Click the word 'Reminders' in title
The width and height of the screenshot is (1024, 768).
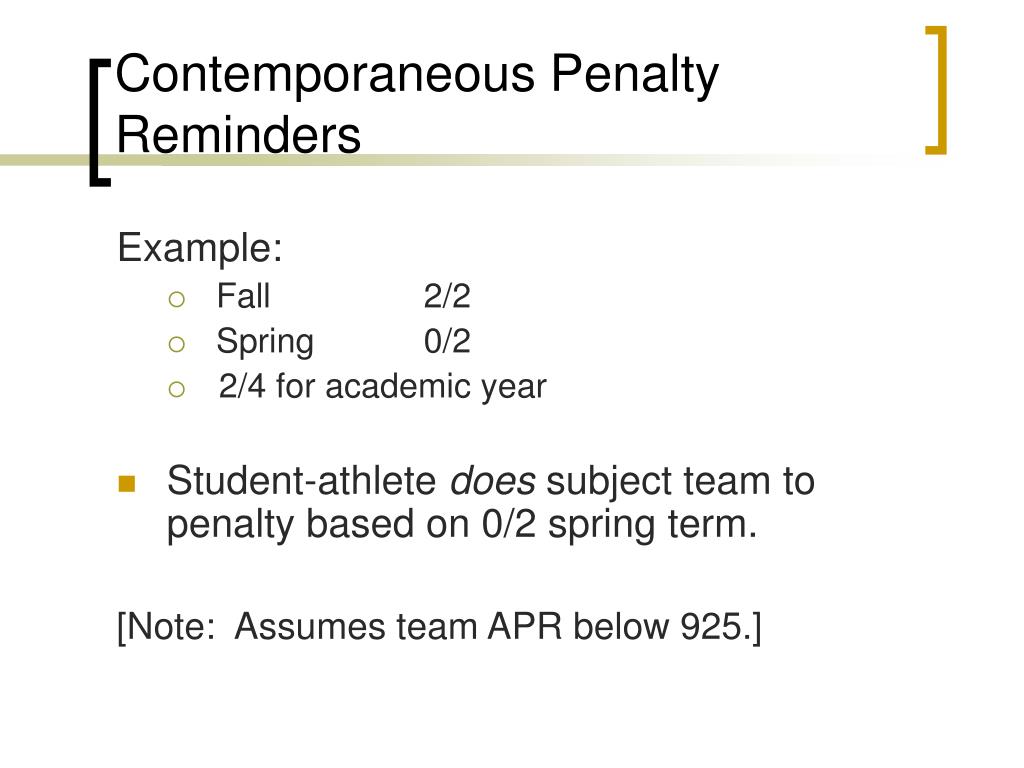coord(238,135)
